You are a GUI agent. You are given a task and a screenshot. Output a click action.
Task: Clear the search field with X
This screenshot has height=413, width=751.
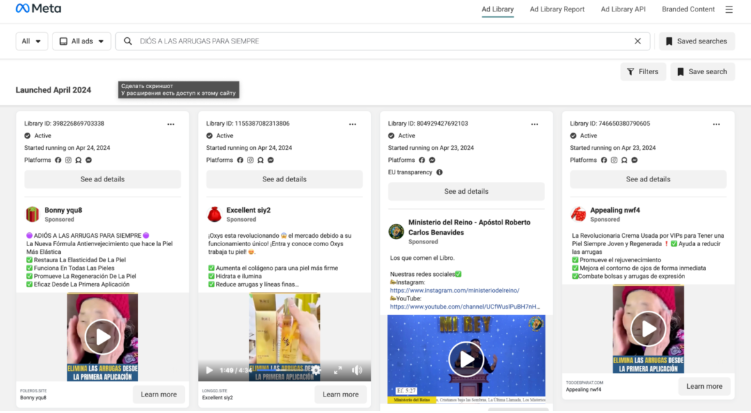coord(638,41)
